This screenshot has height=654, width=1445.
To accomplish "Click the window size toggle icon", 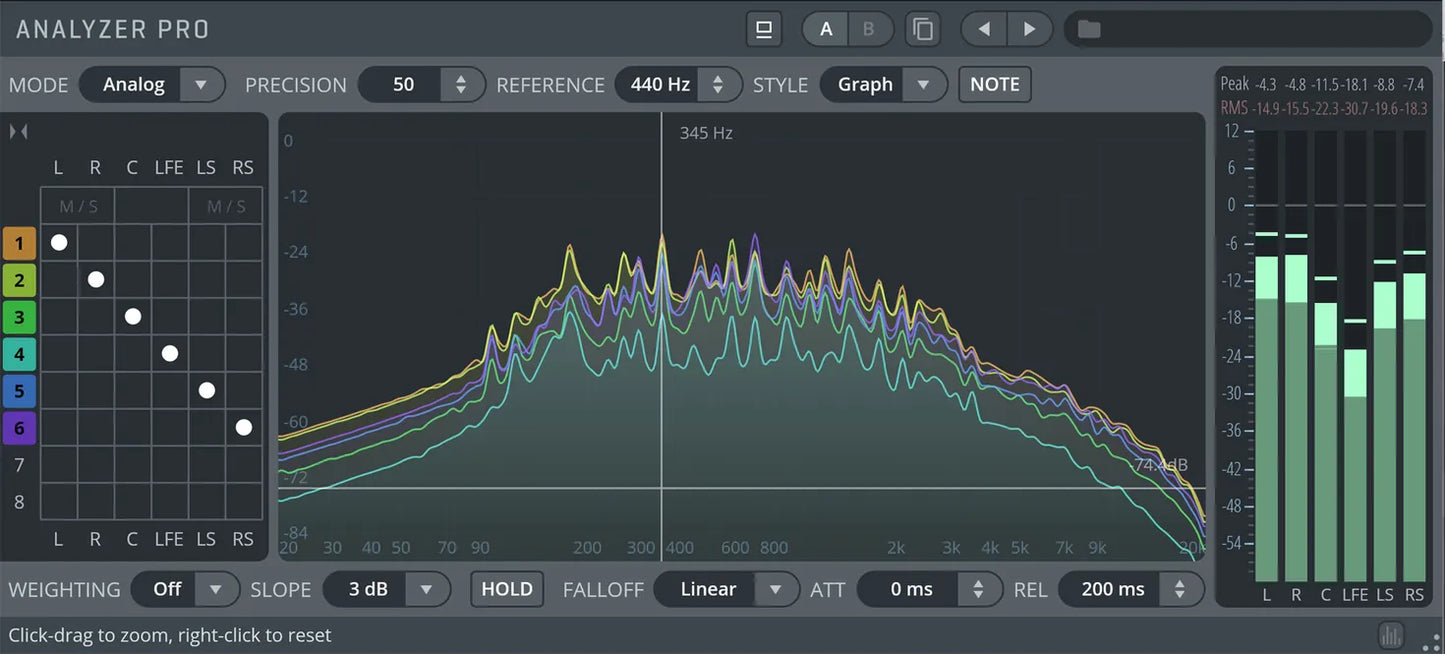I will 764,29.
